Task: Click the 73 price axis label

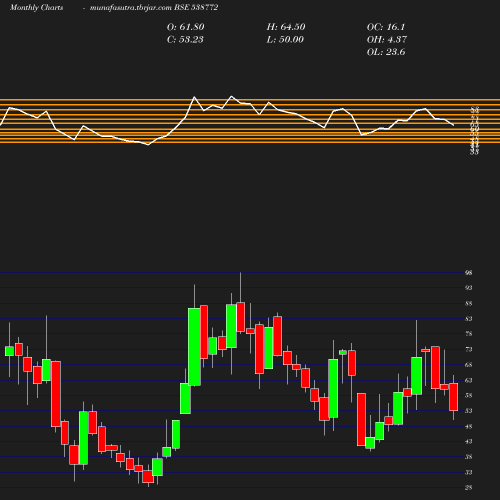Action: [x=469, y=350]
